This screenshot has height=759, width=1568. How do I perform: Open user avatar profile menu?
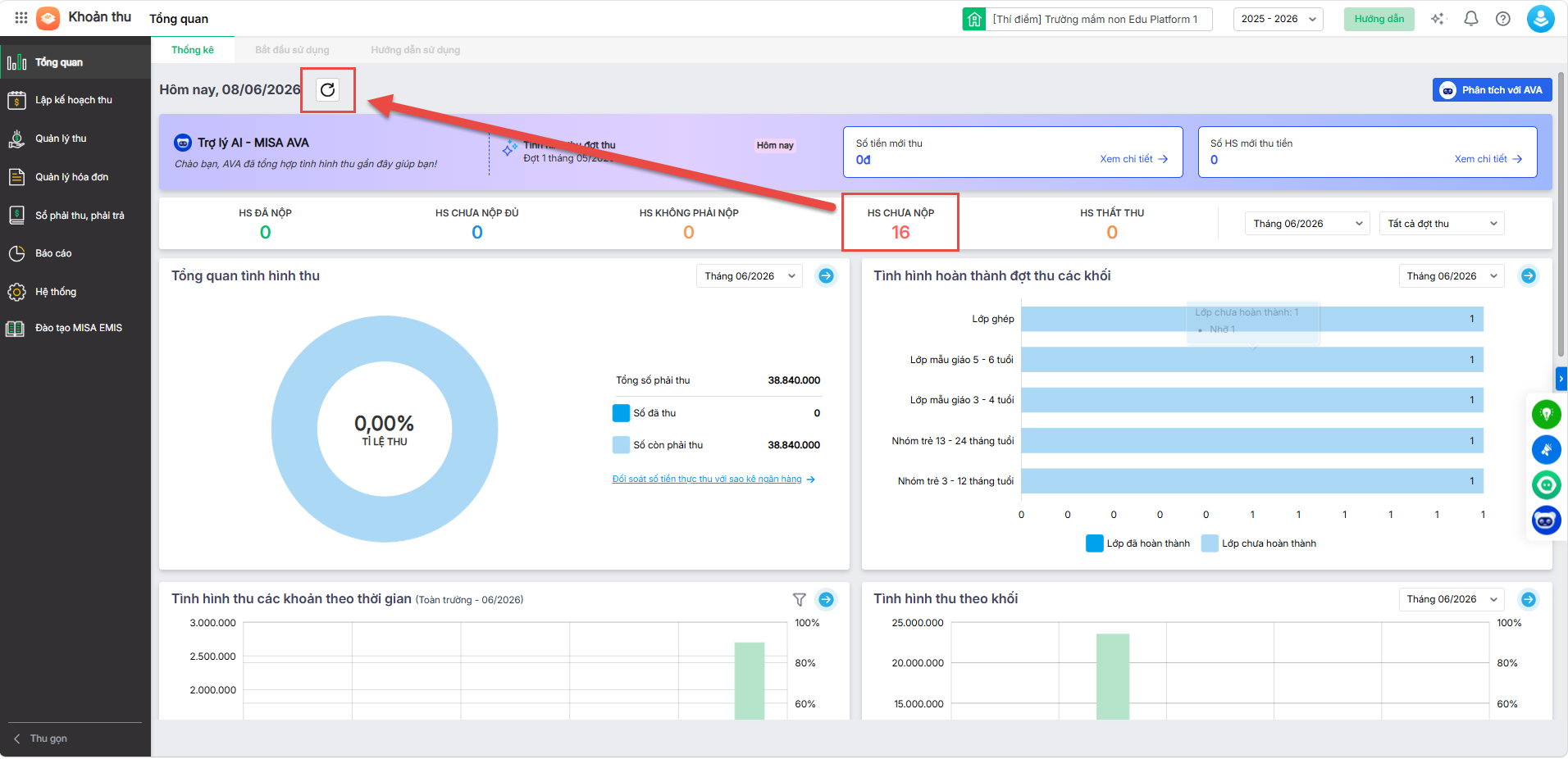coord(1540,19)
